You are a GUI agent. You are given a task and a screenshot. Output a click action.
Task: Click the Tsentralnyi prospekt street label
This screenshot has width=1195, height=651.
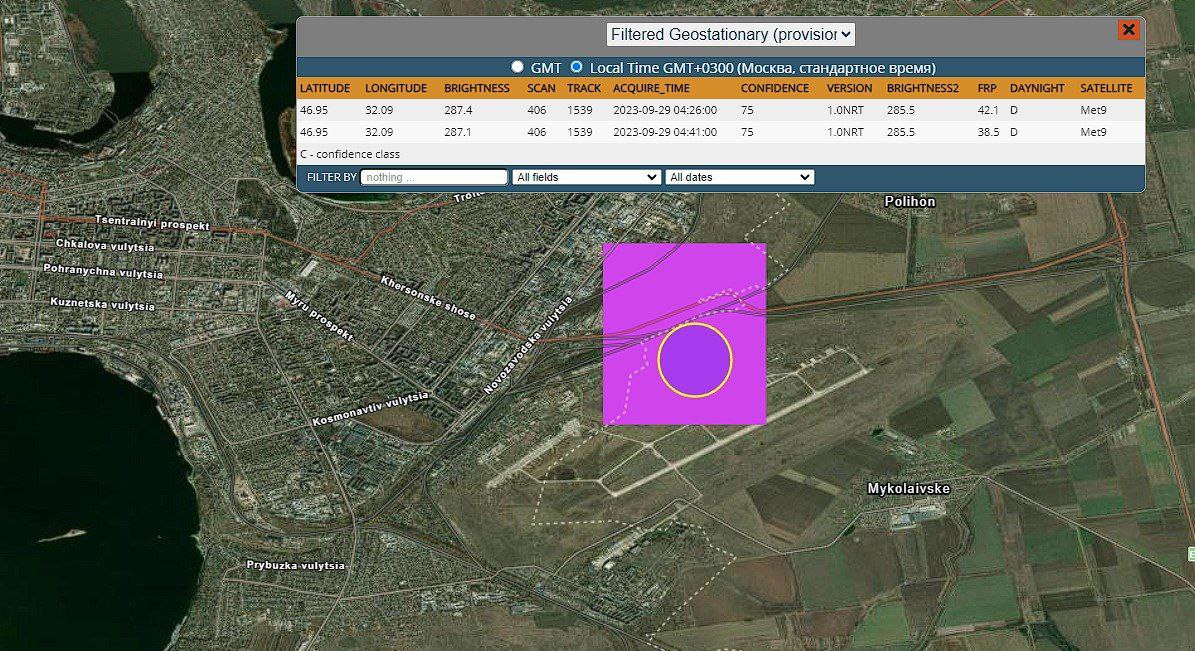[152, 222]
